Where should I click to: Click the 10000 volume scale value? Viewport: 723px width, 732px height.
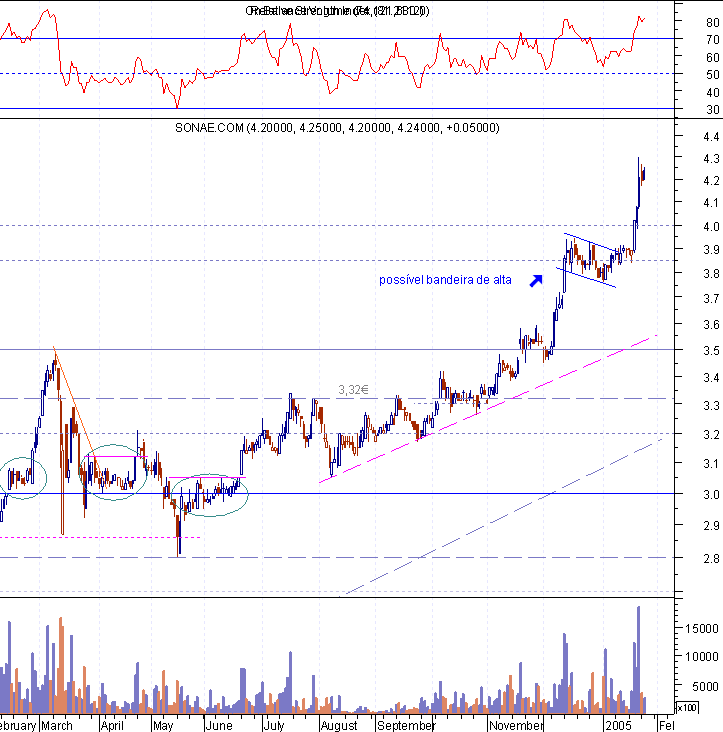coord(702,656)
